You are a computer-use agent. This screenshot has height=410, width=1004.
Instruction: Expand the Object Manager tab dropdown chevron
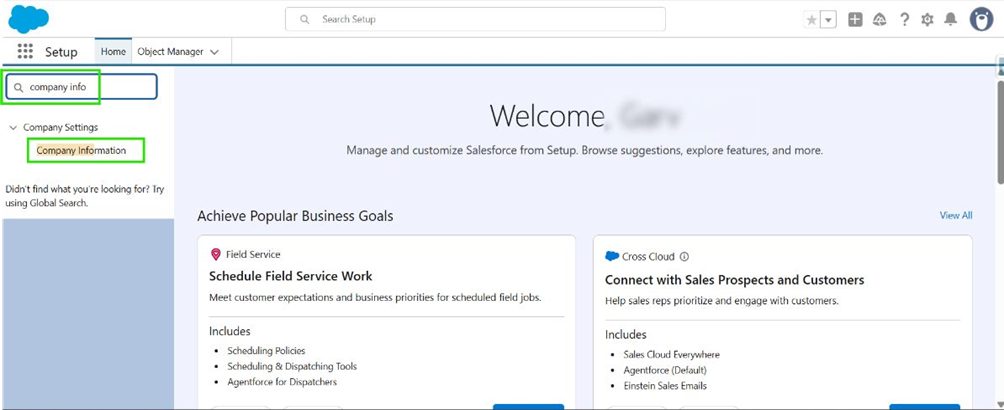click(214, 52)
